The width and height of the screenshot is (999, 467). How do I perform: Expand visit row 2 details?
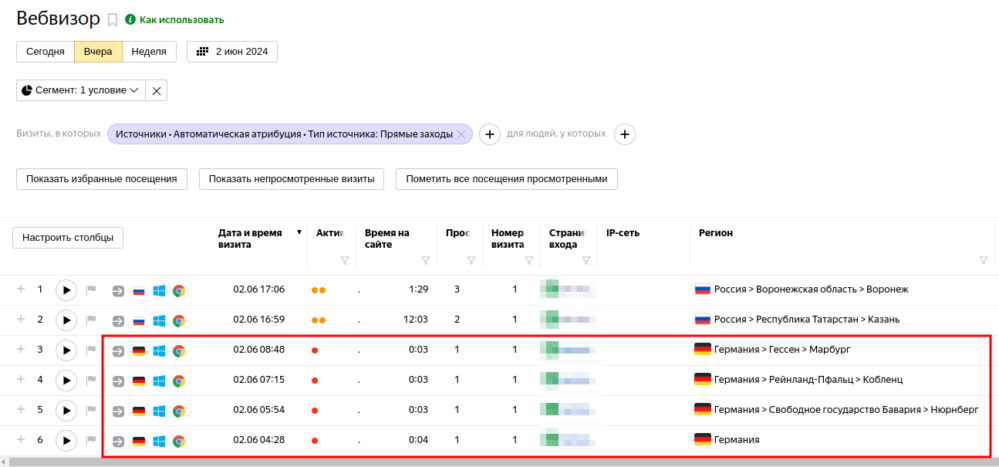tap(21, 319)
